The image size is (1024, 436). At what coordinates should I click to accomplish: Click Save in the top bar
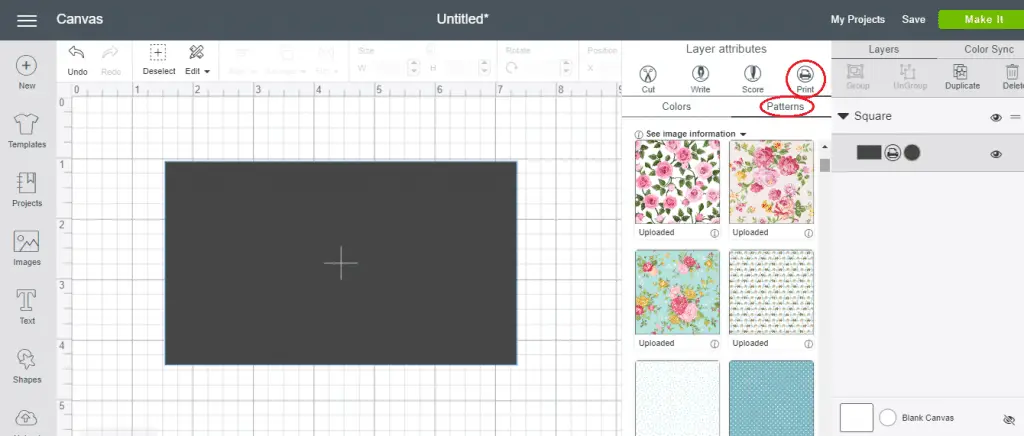(913, 20)
